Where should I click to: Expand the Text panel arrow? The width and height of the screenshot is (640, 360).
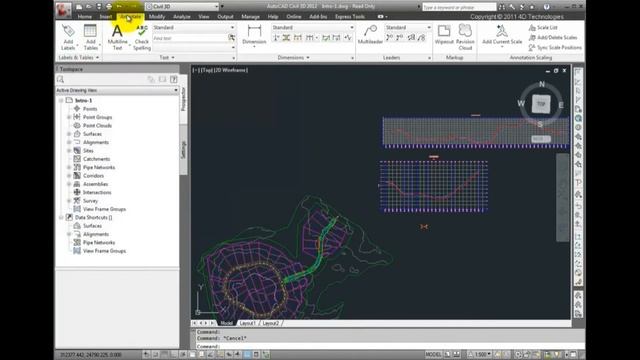click(173, 58)
